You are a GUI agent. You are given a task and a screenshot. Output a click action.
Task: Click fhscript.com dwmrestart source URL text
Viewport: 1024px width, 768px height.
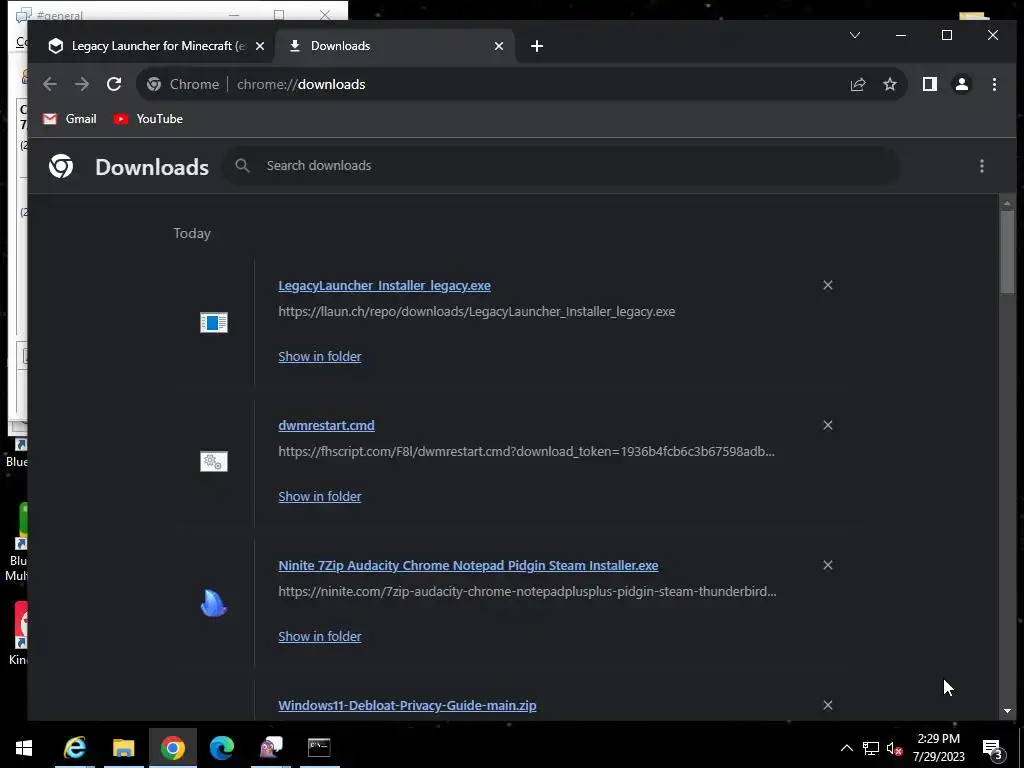[x=526, y=451]
